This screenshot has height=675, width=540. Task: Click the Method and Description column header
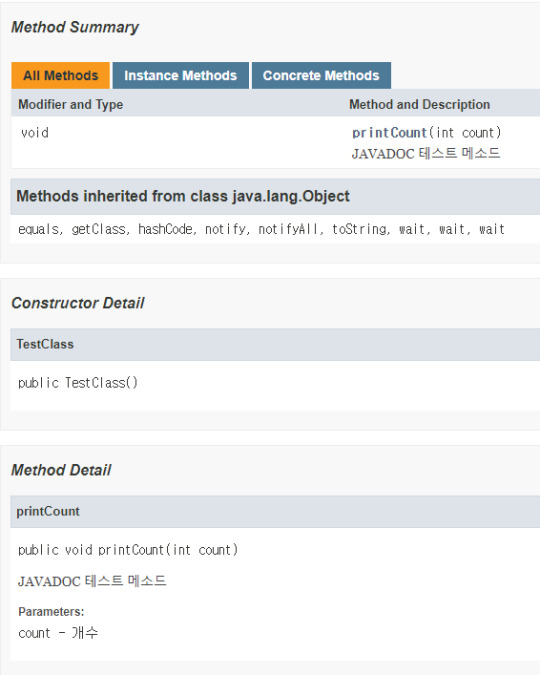[x=419, y=104]
